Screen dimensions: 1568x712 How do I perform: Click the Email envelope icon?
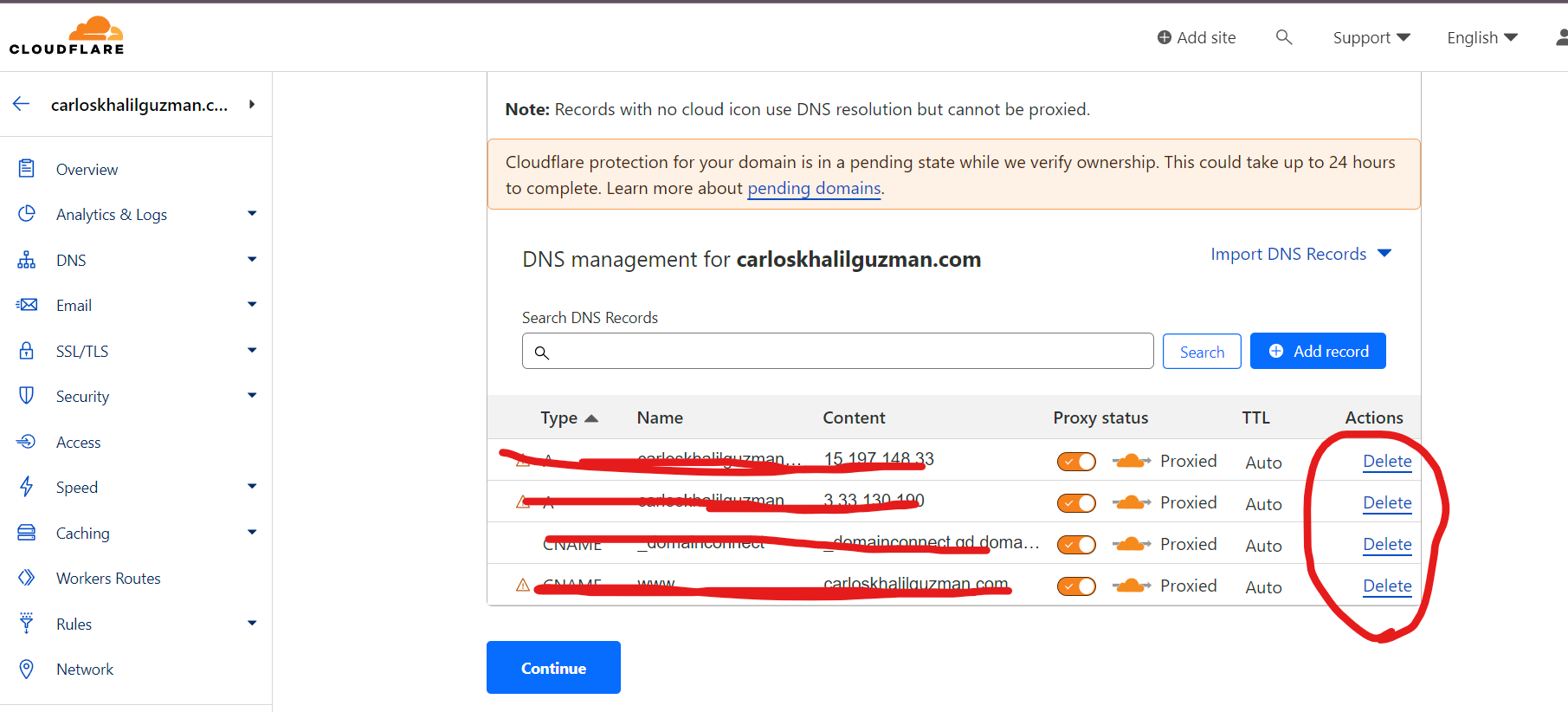pos(27,305)
